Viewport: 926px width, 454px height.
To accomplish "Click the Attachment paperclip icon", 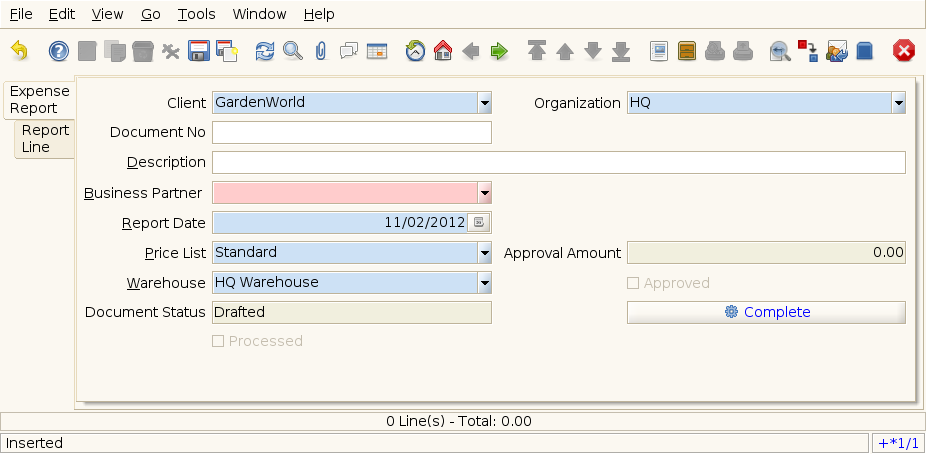I will point(320,50).
